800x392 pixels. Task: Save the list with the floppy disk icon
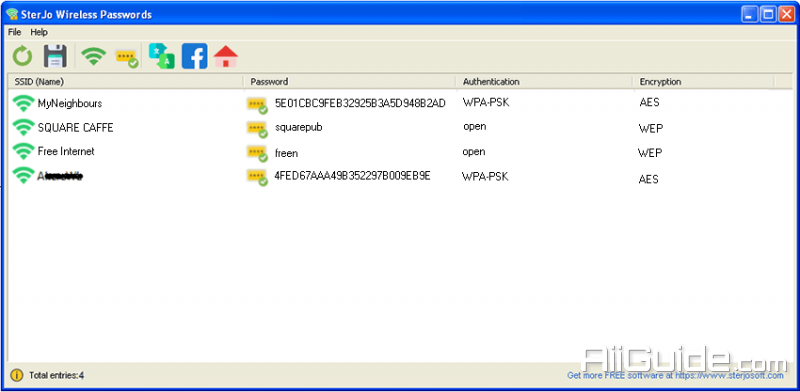[55, 56]
